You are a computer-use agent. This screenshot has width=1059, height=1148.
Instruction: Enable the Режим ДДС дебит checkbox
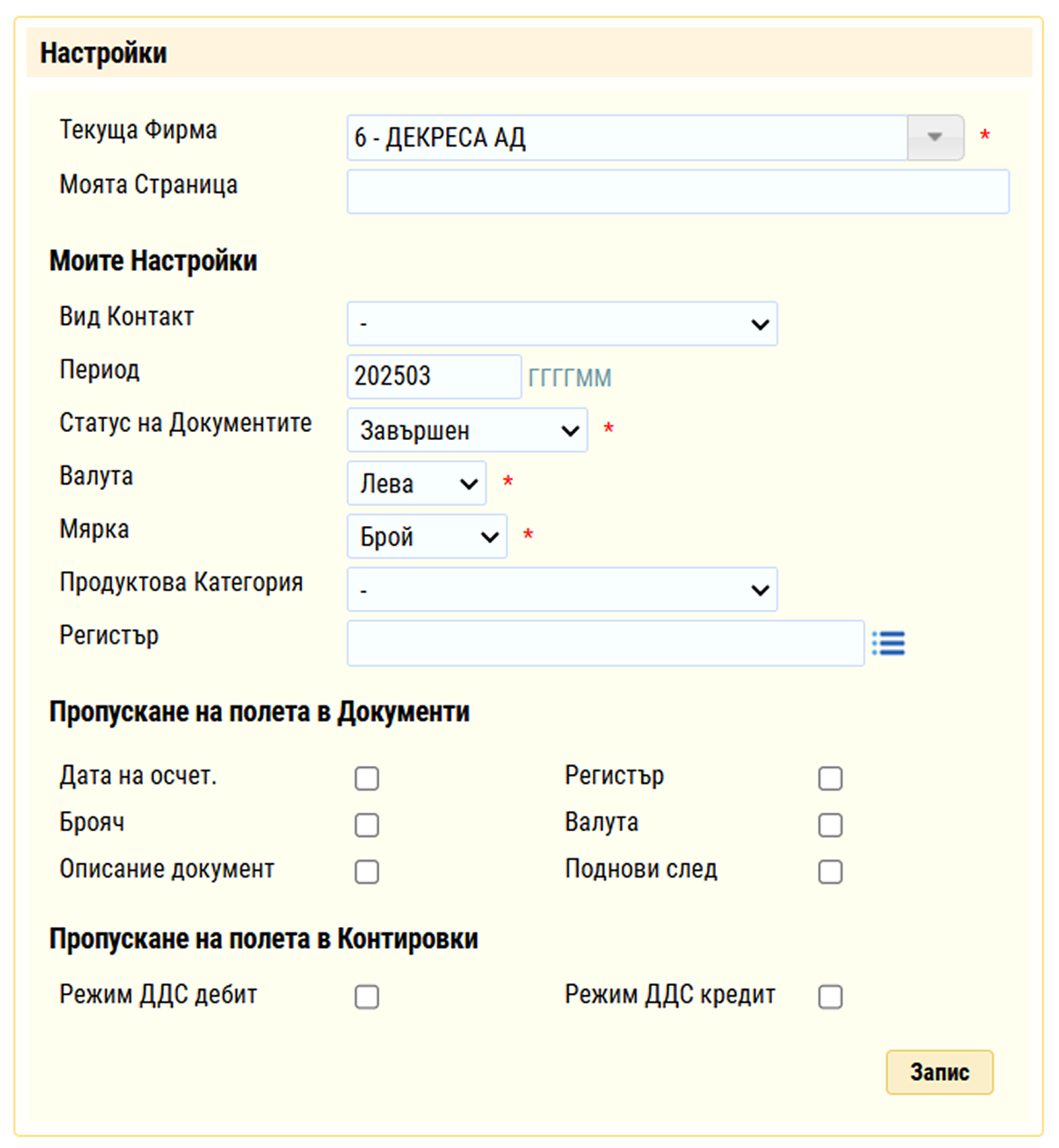pos(367,997)
